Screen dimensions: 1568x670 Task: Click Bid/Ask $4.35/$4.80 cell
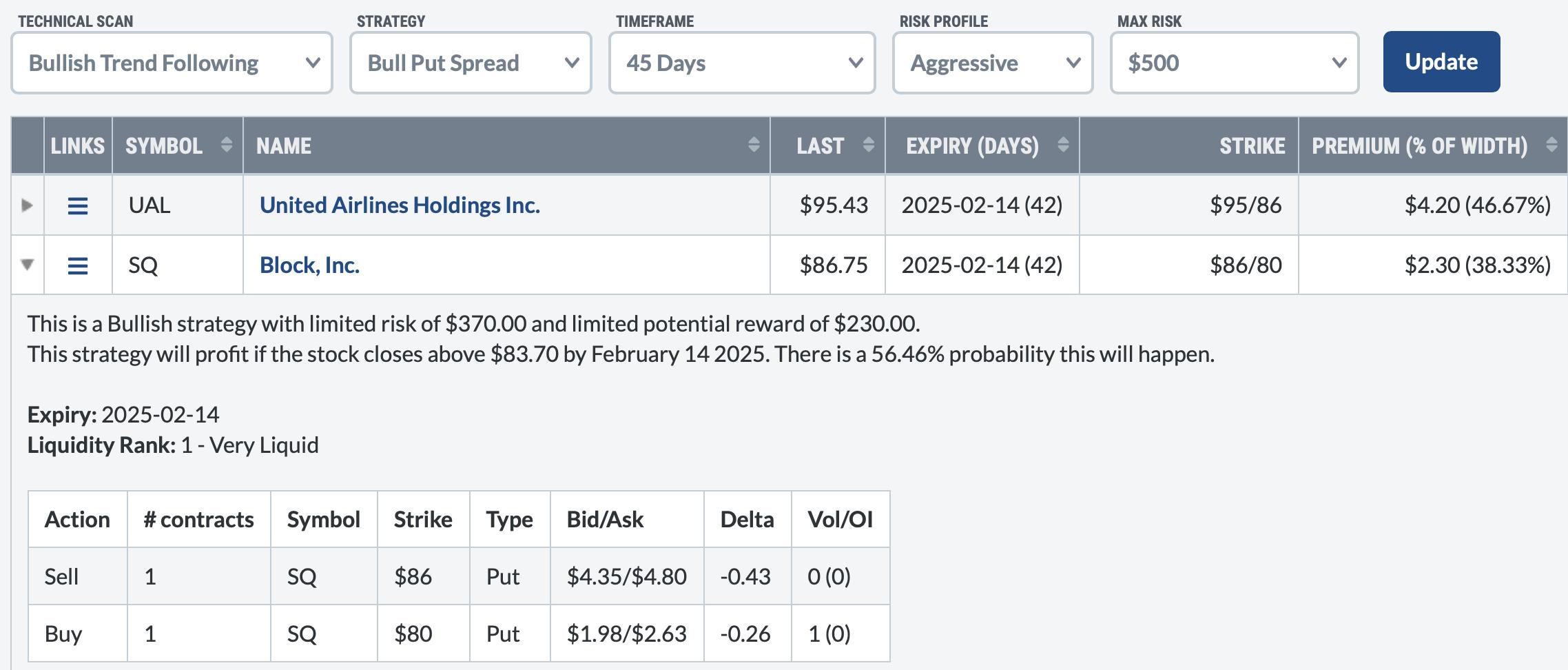[627, 576]
